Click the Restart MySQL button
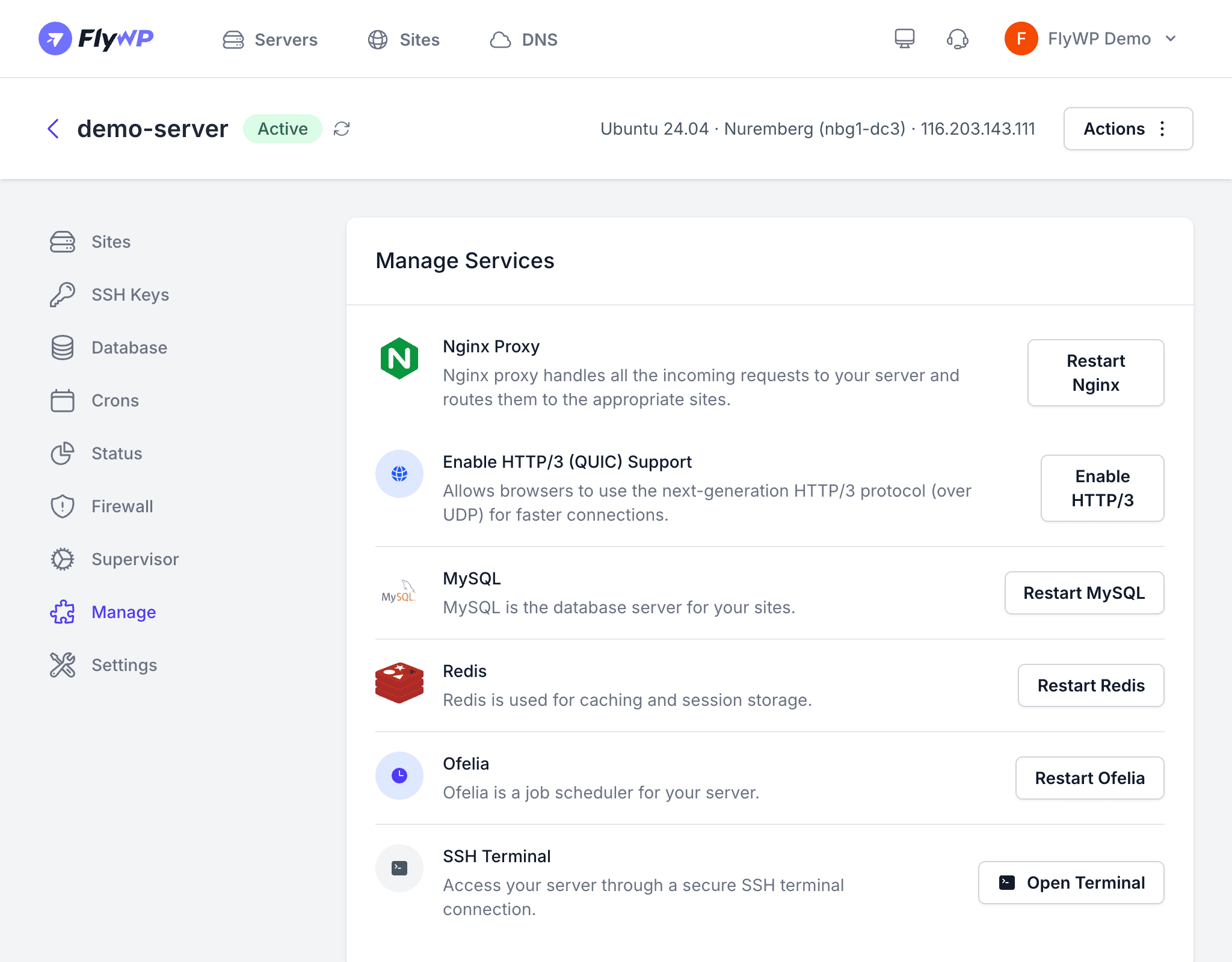Screen dimensions: 1232x962 (1085, 593)
